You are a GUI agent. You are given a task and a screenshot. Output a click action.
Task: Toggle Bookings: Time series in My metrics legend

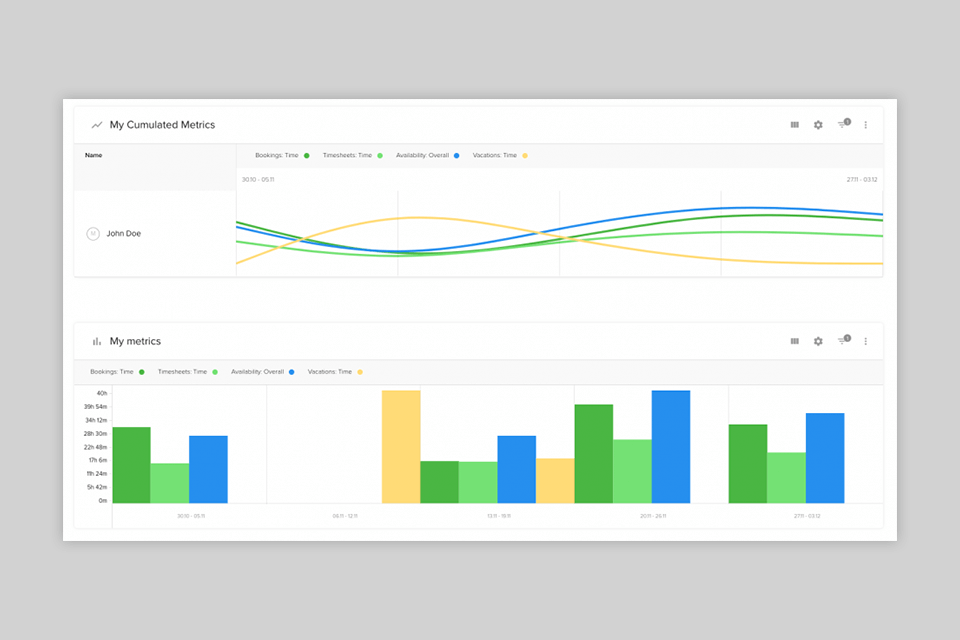click(x=117, y=372)
